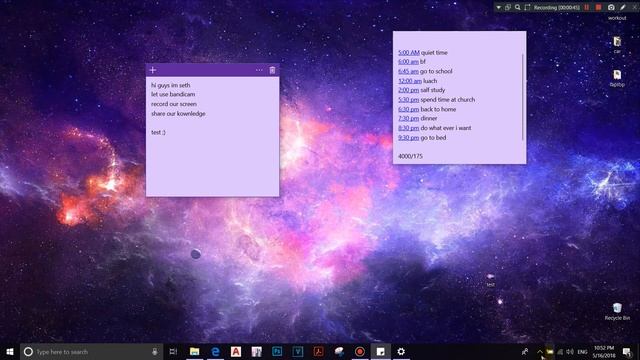Click the 'test :)' line in the note

[158, 133]
